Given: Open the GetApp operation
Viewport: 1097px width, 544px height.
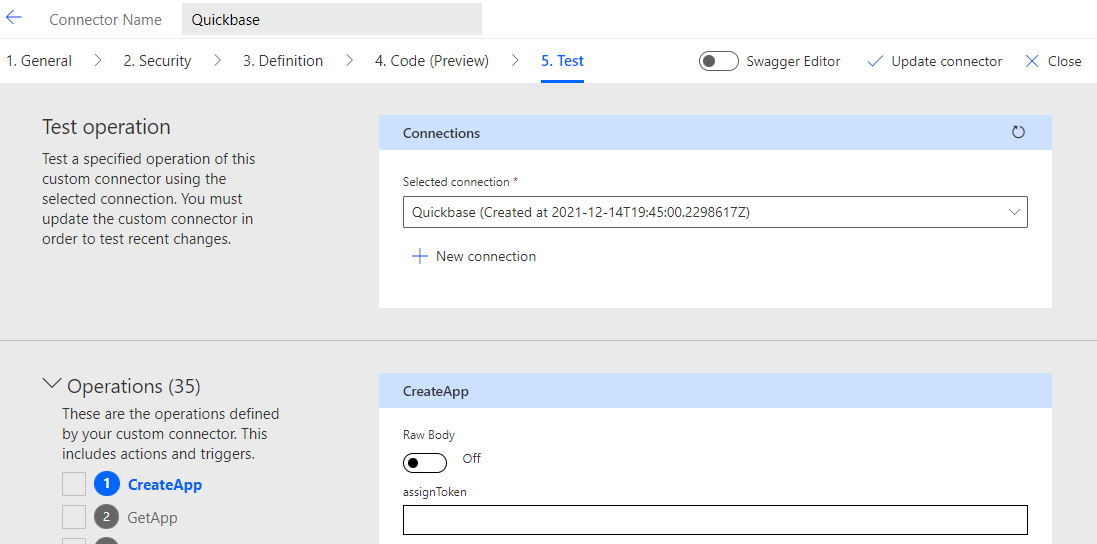Looking at the screenshot, I should [x=152, y=518].
